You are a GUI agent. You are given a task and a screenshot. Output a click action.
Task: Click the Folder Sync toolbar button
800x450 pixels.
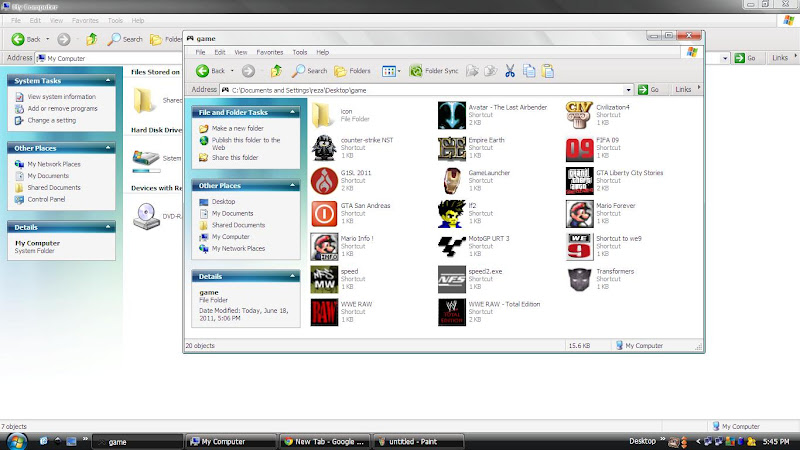433,71
